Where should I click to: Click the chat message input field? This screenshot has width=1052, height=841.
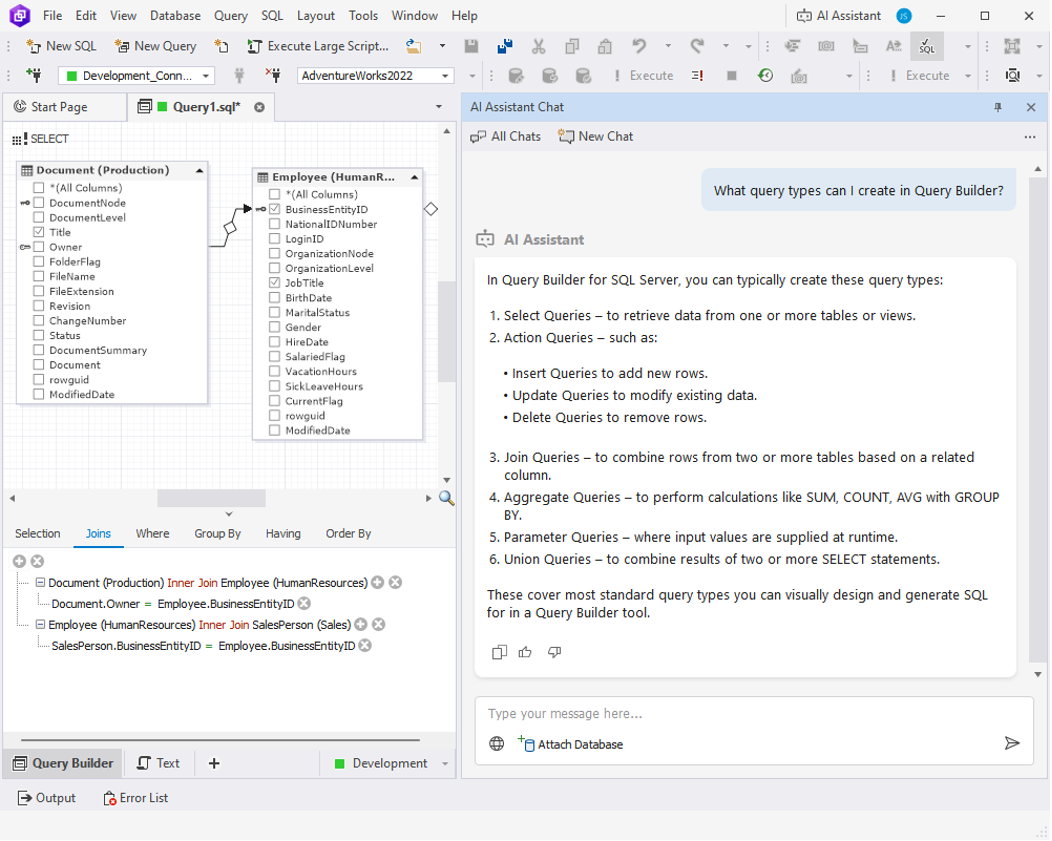(754, 714)
